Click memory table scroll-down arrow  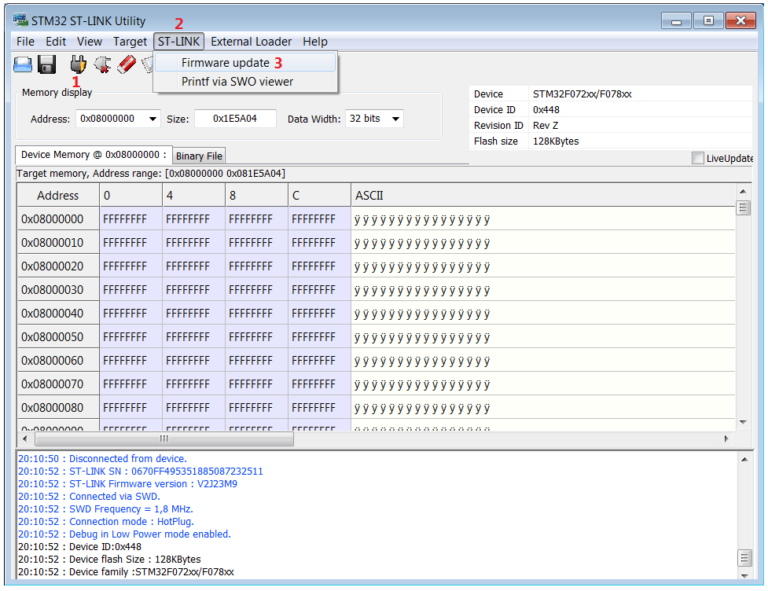click(x=743, y=422)
